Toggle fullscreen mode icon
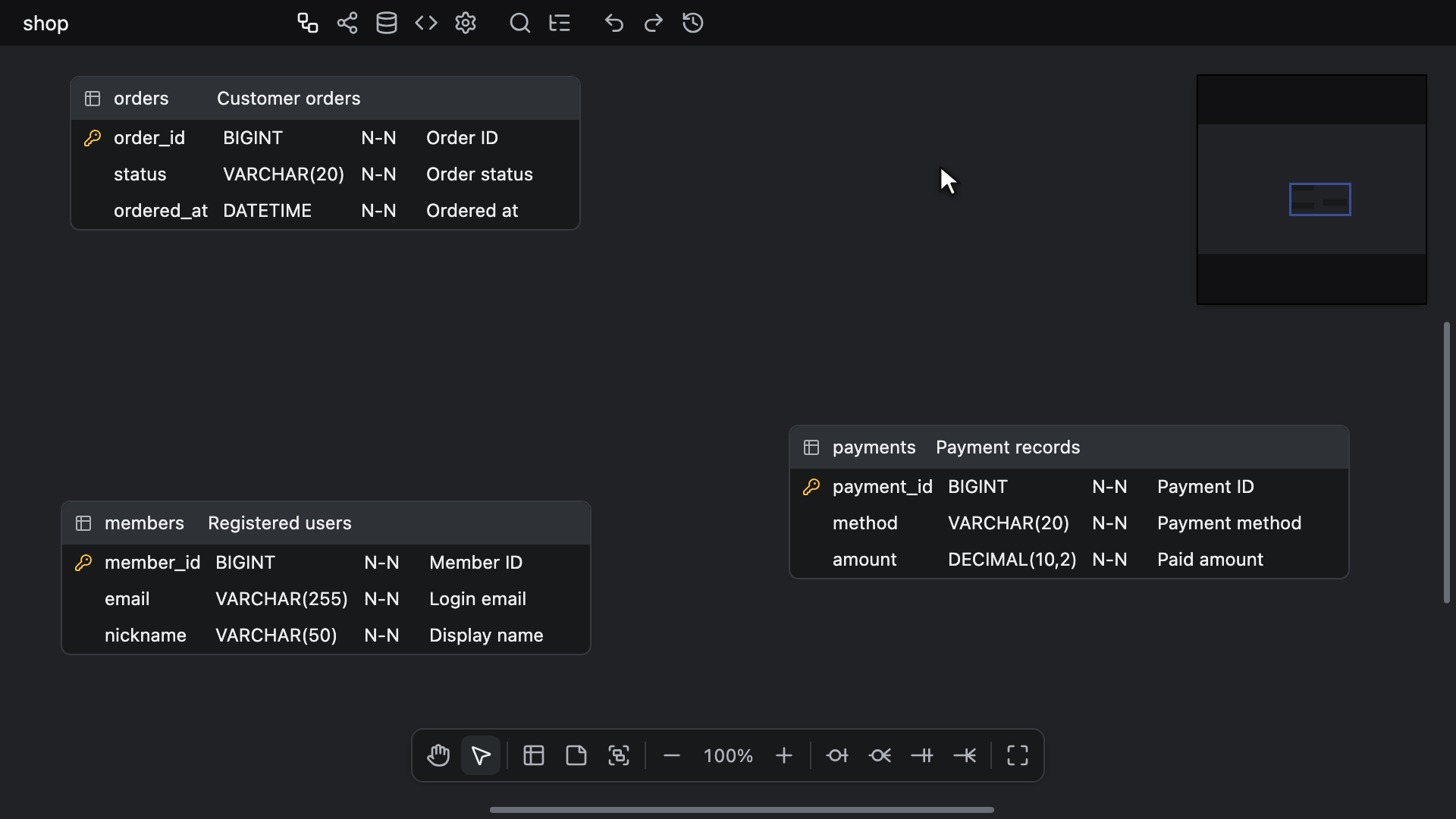The height and width of the screenshot is (819, 1456). pyautogui.click(x=1018, y=755)
